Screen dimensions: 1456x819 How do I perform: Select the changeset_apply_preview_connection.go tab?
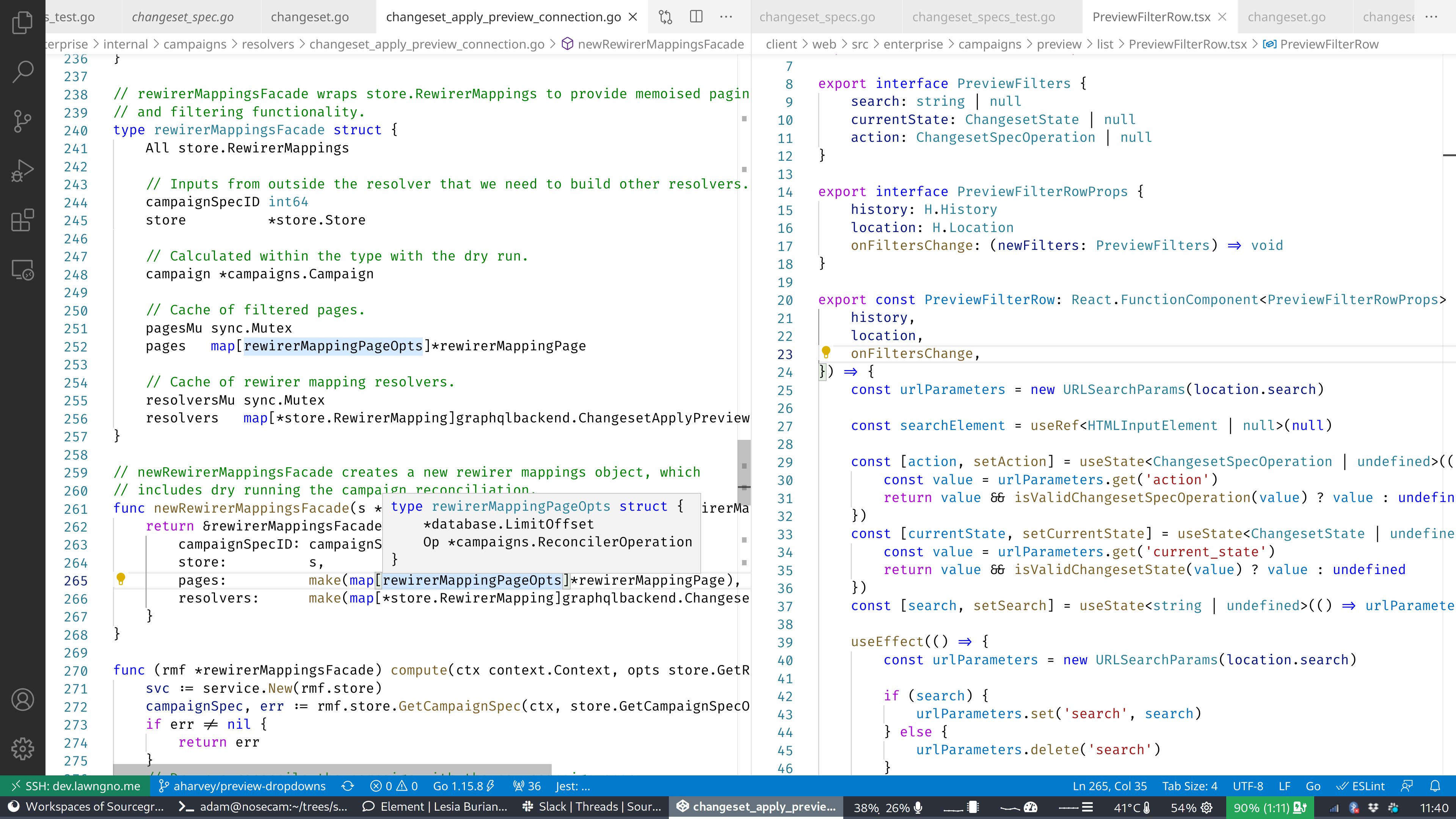pos(503,17)
